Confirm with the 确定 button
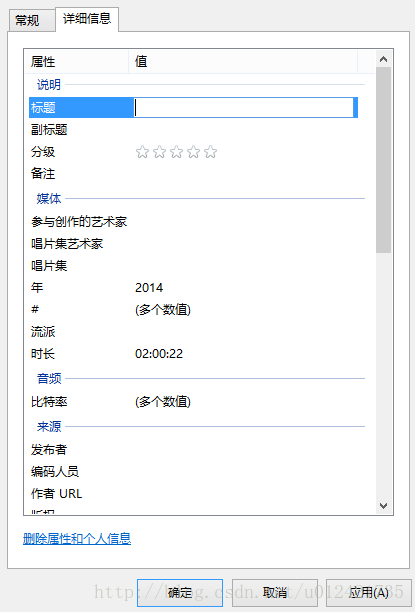The height and width of the screenshot is (612, 415). (x=180, y=593)
